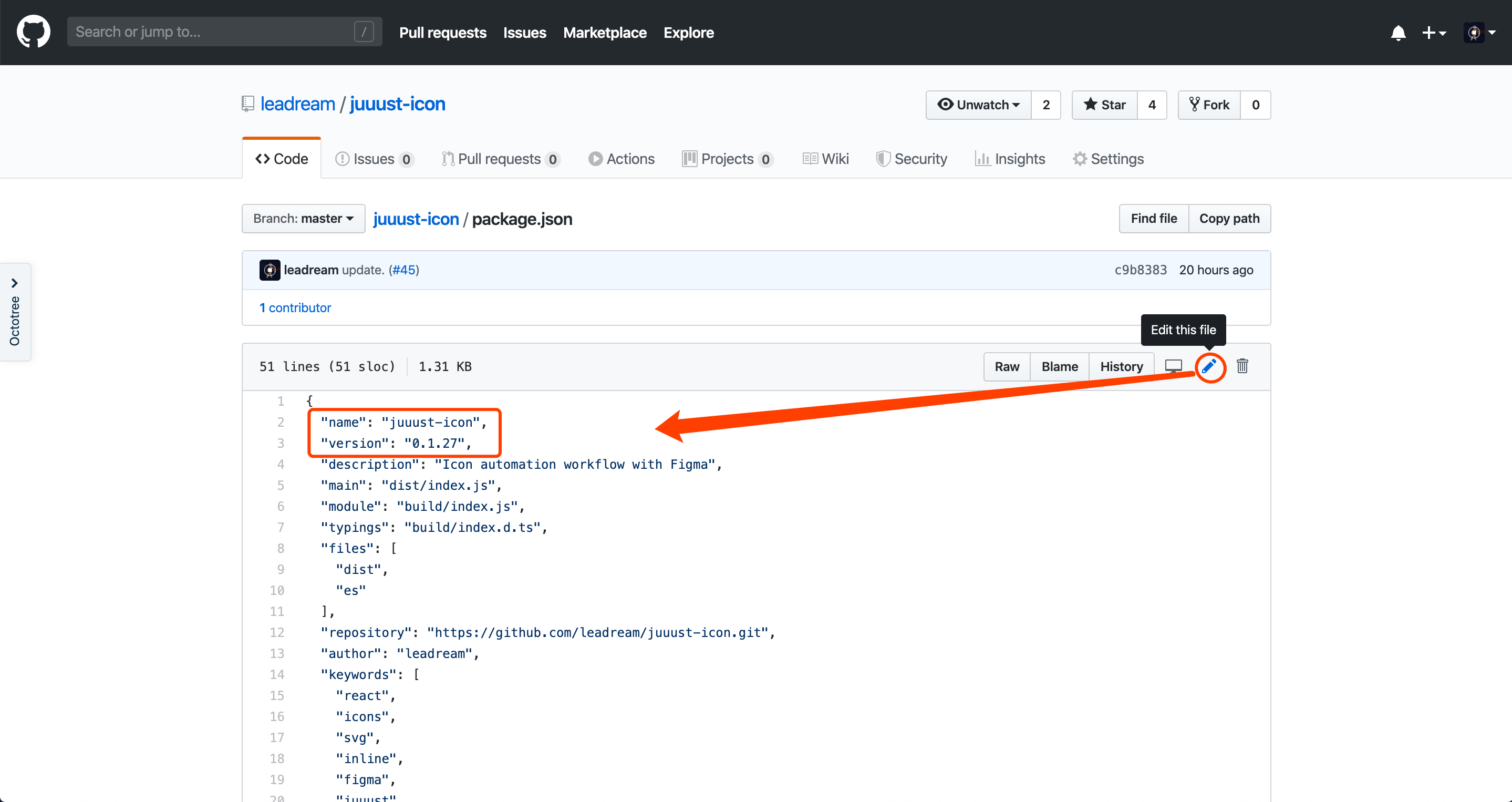Image resolution: width=1512 pixels, height=802 pixels.
Task: Click the pencil icon to edit file
Action: pos(1209,367)
